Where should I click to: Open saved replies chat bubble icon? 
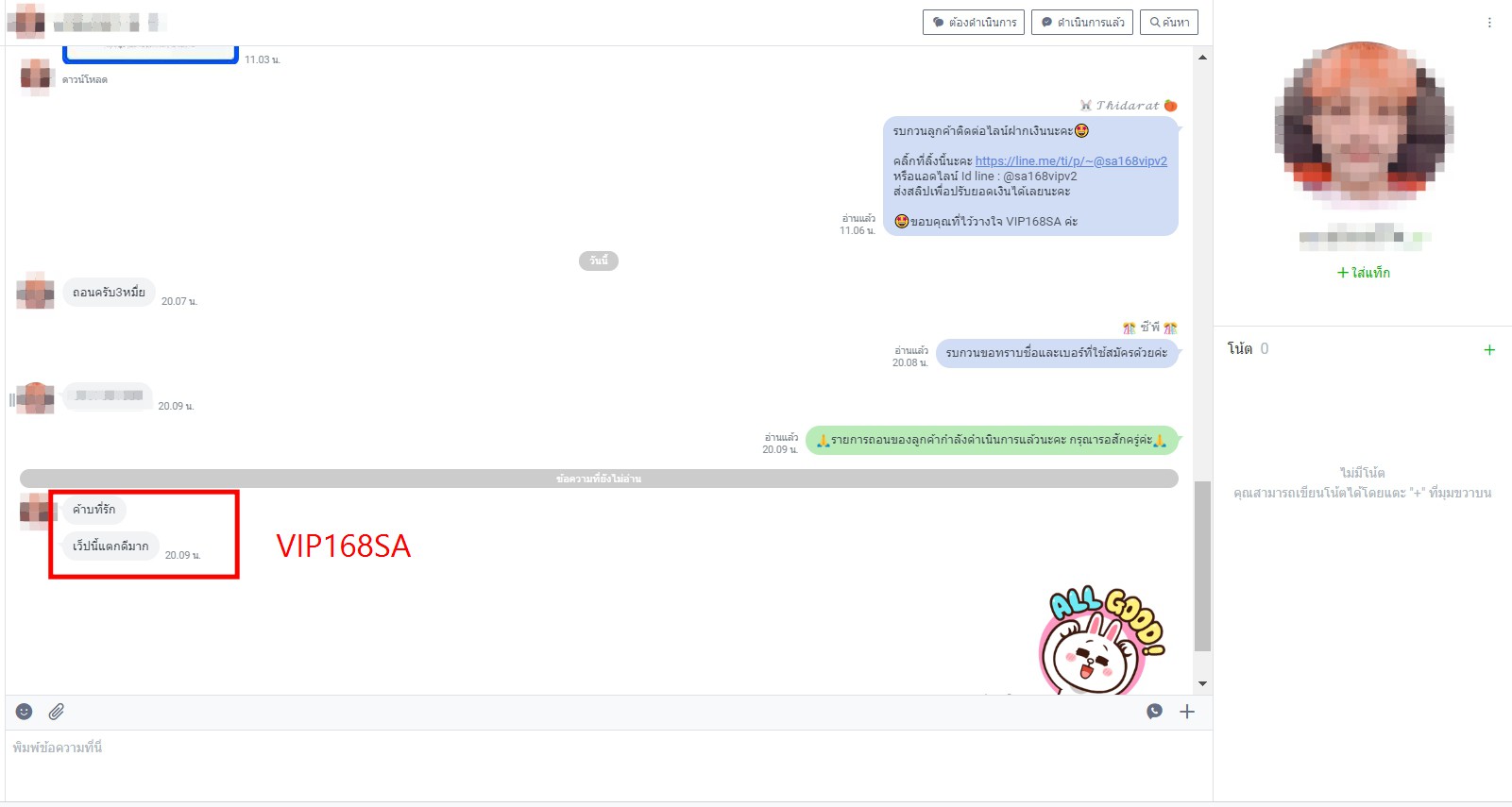[1154, 712]
